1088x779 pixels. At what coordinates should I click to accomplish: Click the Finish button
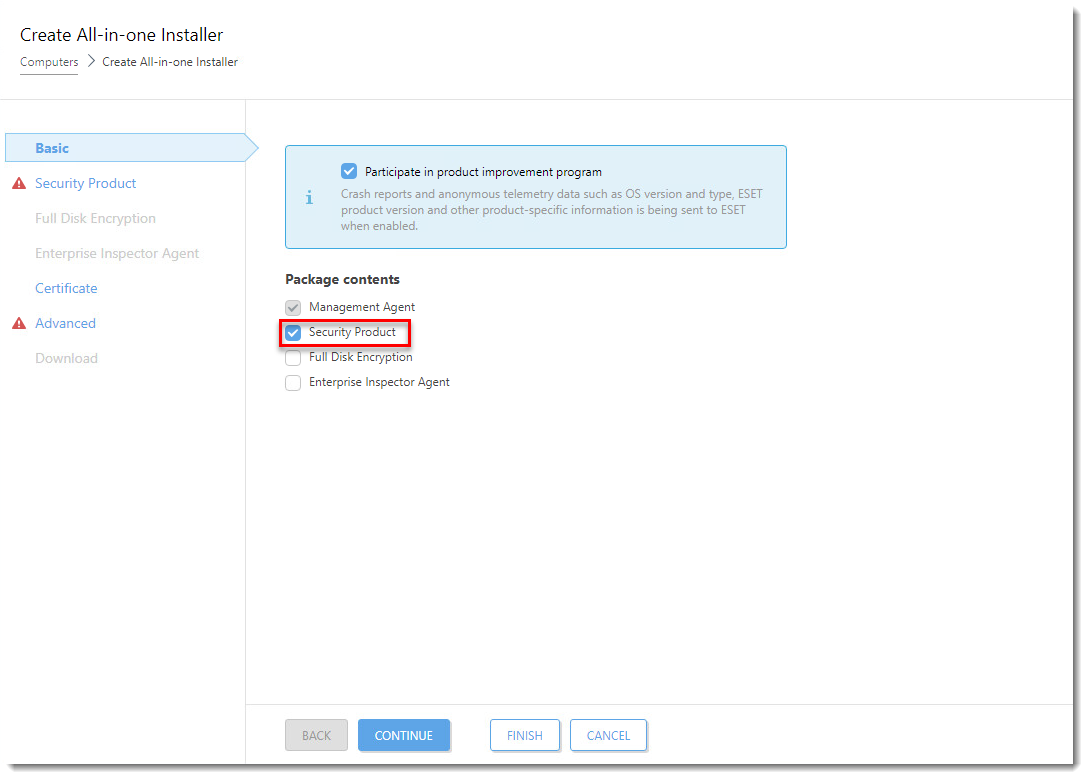click(524, 736)
